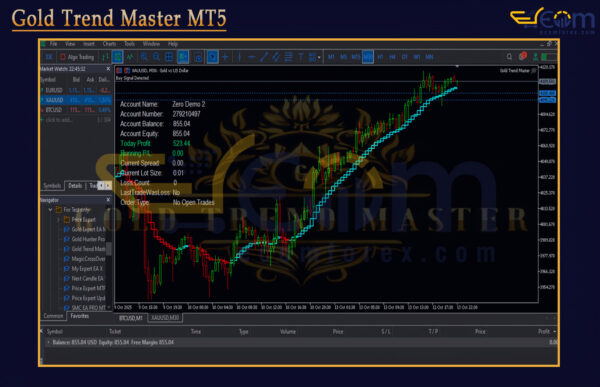Select the equidistant channel tool
This screenshot has height=387, width=600.
click(276, 57)
